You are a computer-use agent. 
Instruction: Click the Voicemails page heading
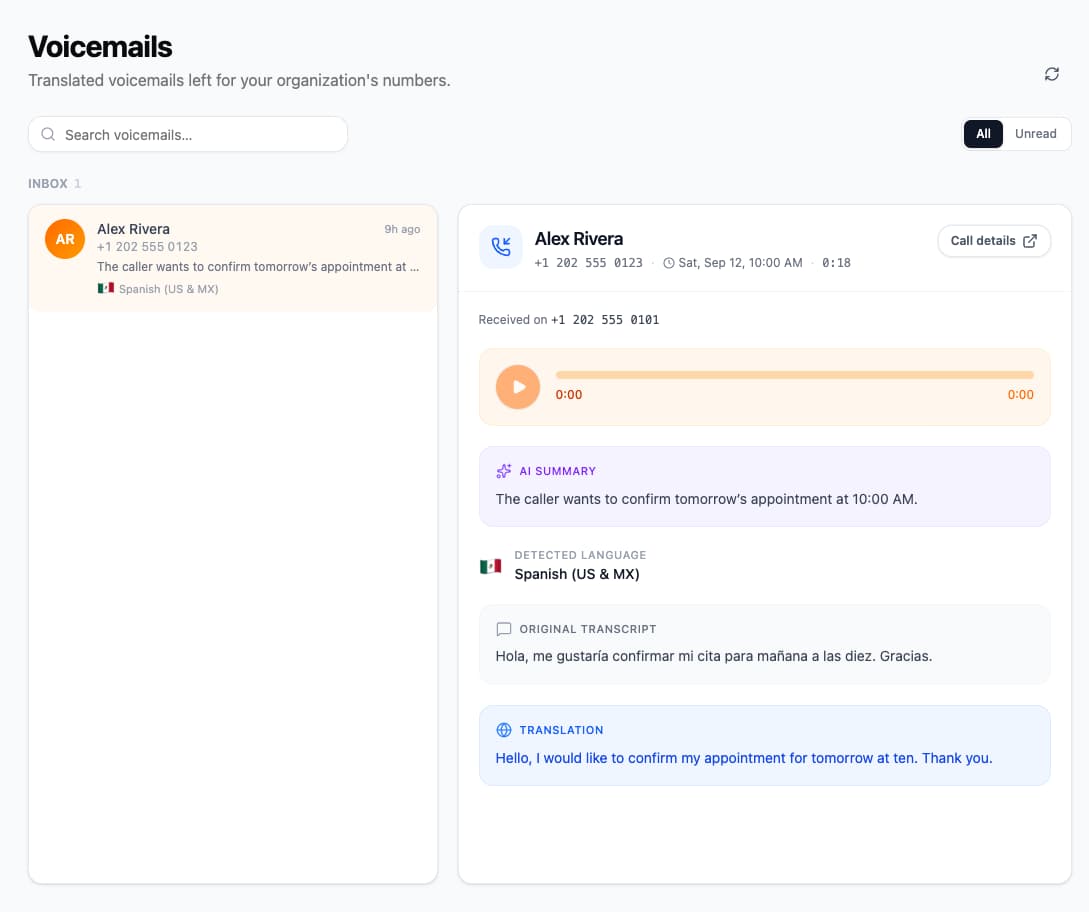(x=100, y=47)
